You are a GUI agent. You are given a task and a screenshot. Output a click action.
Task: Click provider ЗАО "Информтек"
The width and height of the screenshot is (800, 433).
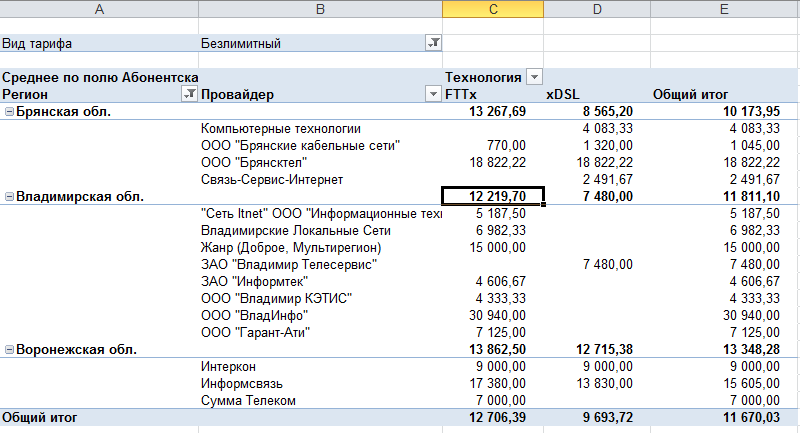[255, 282]
